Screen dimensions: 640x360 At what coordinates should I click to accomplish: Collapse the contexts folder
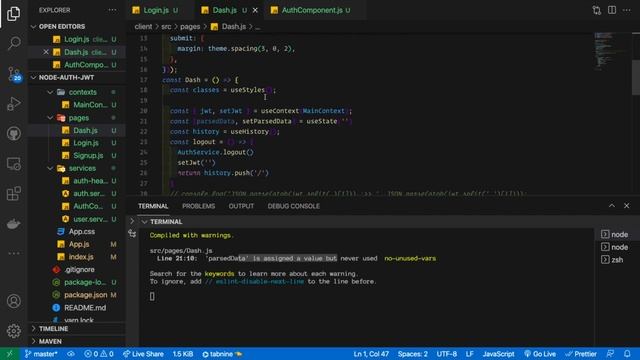[x=50, y=92]
